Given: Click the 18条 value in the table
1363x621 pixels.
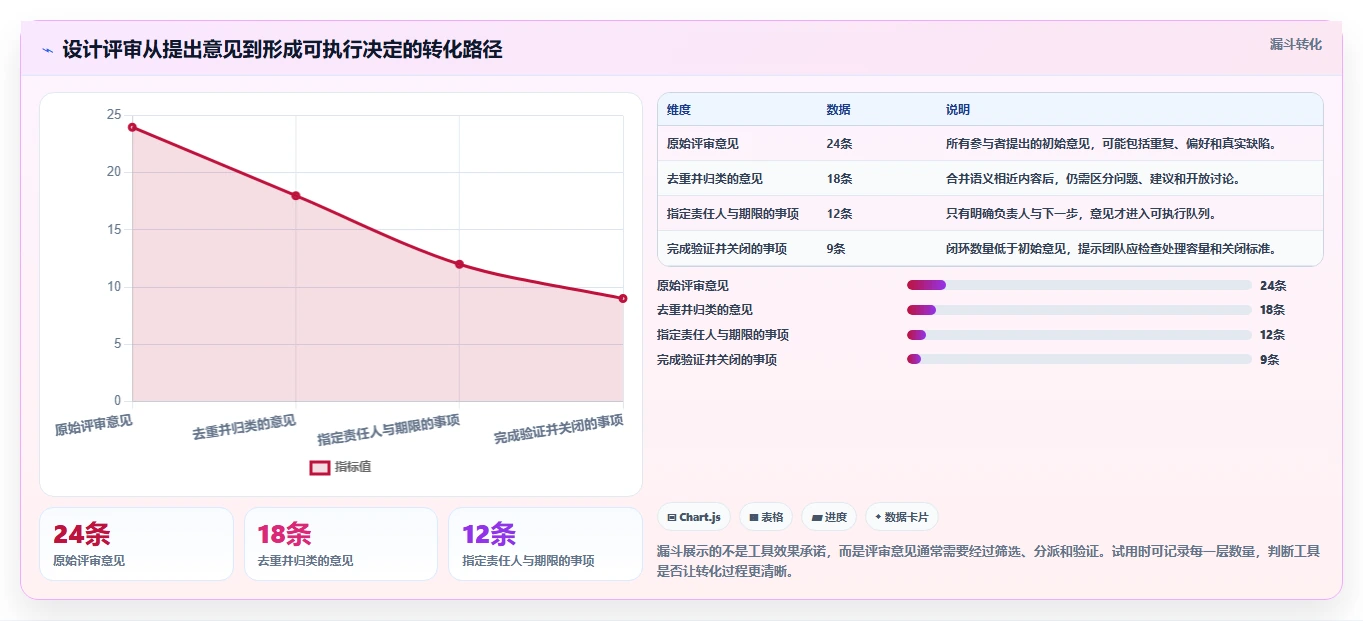Looking at the screenshot, I should (840, 179).
